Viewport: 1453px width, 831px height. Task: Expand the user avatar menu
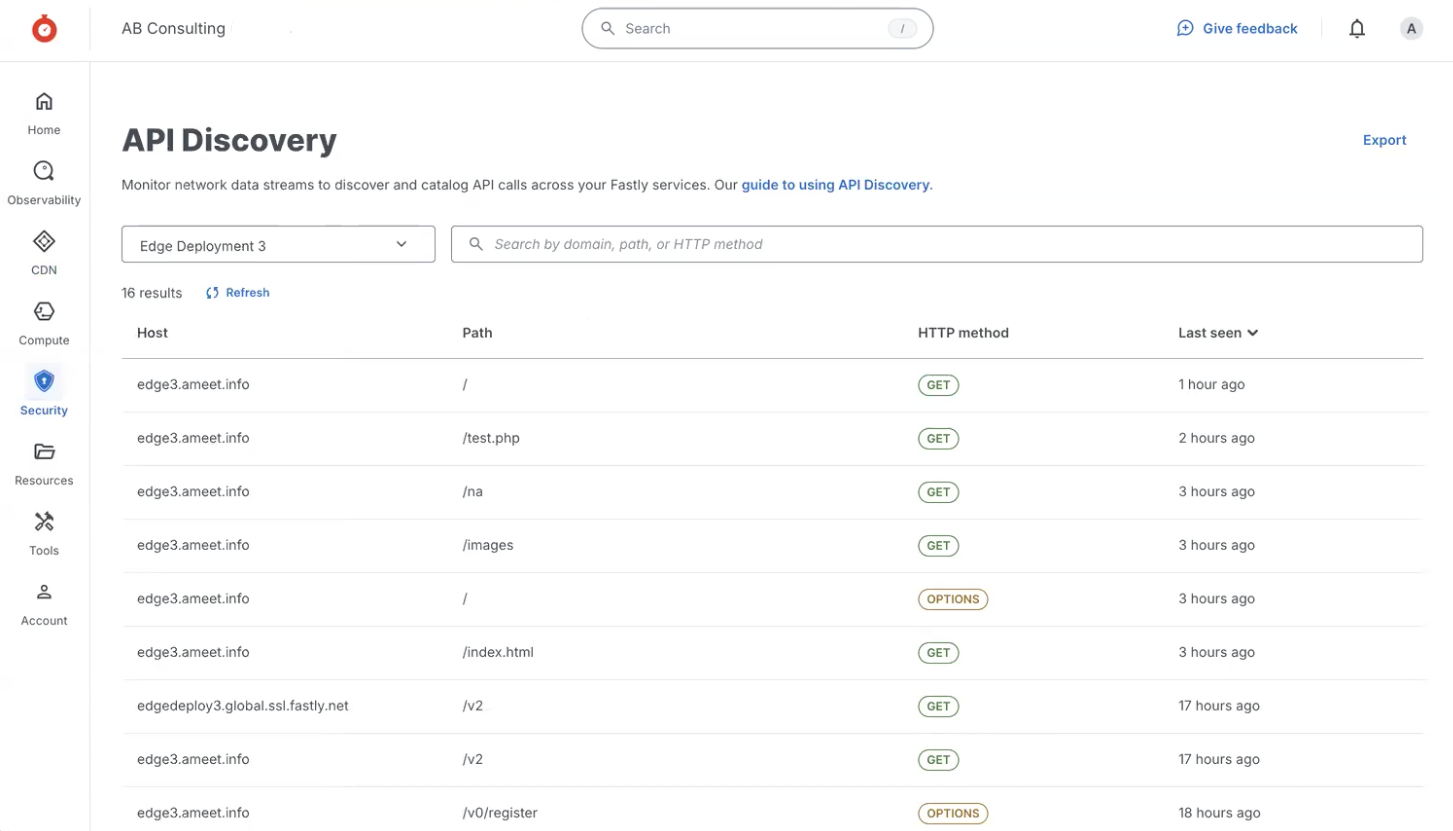1411,28
